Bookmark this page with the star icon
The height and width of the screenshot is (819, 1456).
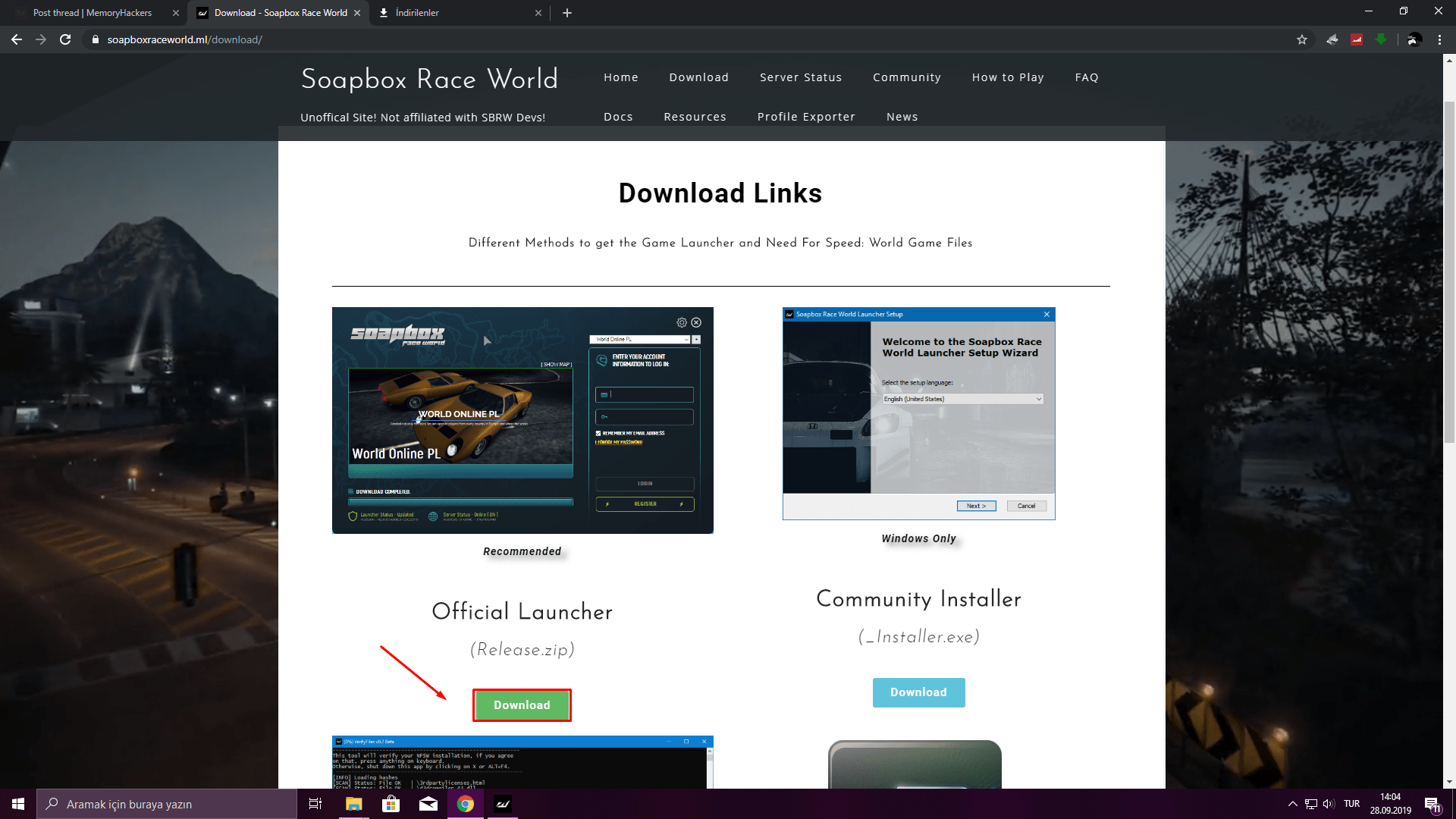coord(1302,39)
